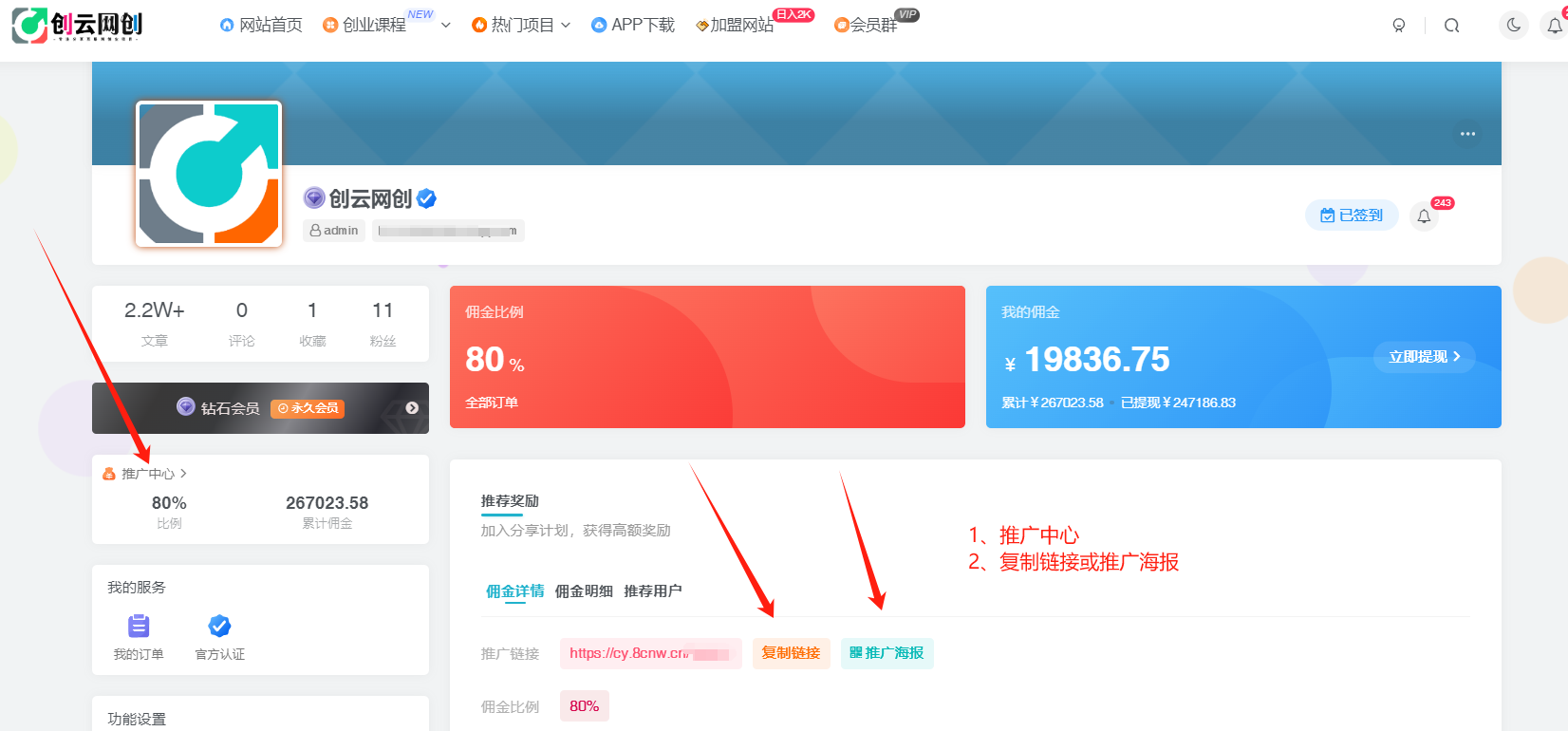Open 热门项目 menu
The image size is (1568, 731).
[513, 25]
